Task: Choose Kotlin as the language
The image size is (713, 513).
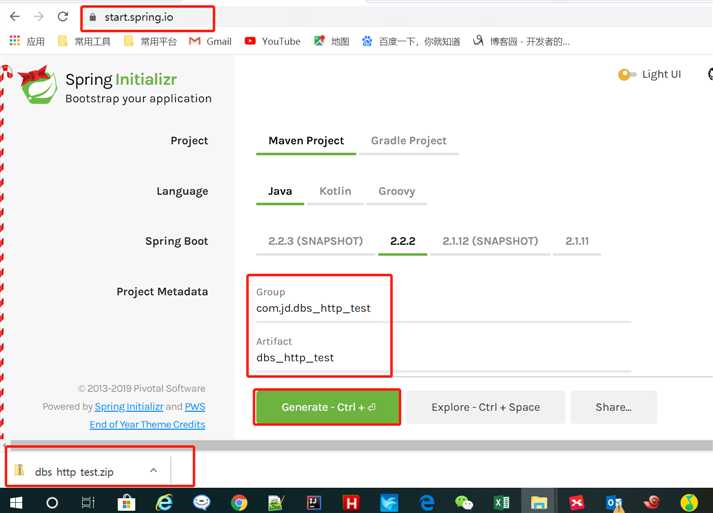Action: pyautogui.click(x=335, y=191)
